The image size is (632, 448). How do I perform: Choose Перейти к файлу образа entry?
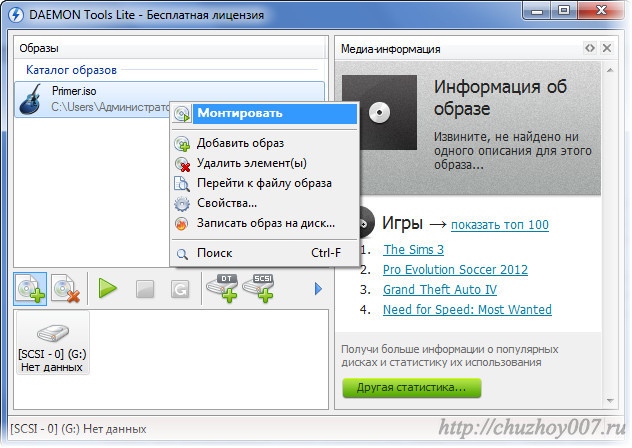pos(265,183)
